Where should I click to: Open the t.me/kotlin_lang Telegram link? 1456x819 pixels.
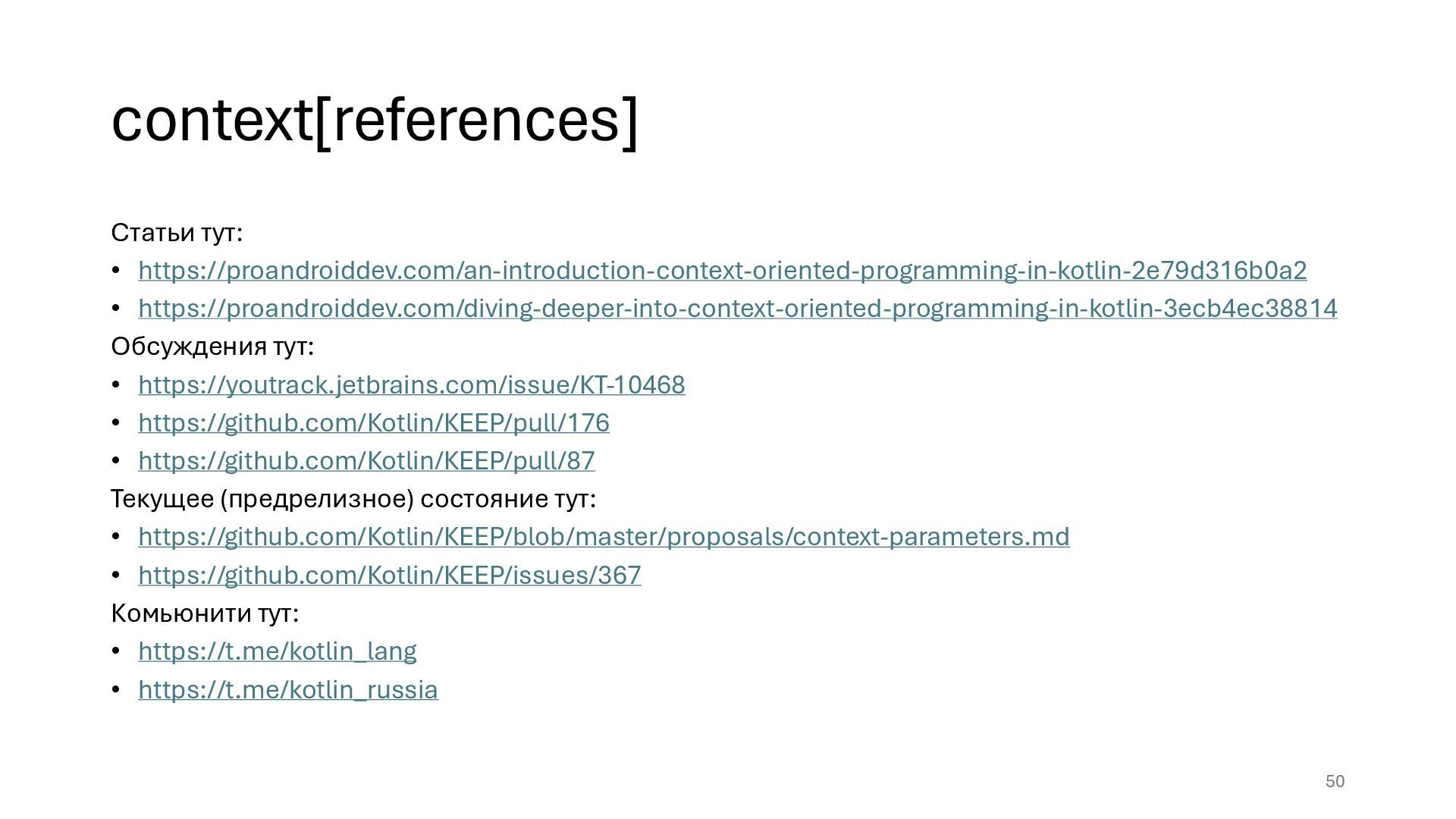pos(277,651)
